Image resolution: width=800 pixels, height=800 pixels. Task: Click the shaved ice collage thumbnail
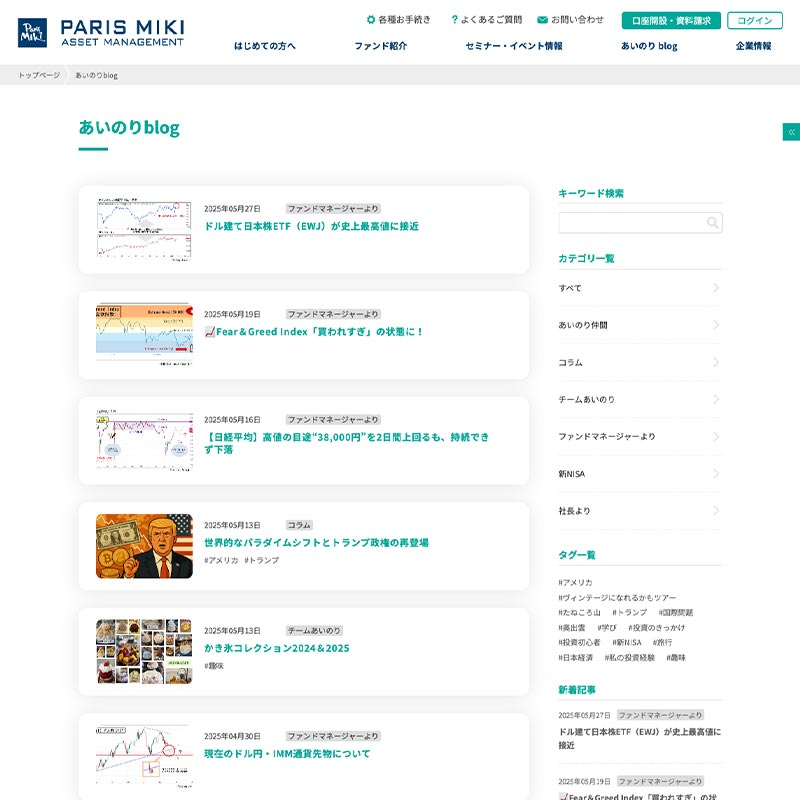point(144,652)
